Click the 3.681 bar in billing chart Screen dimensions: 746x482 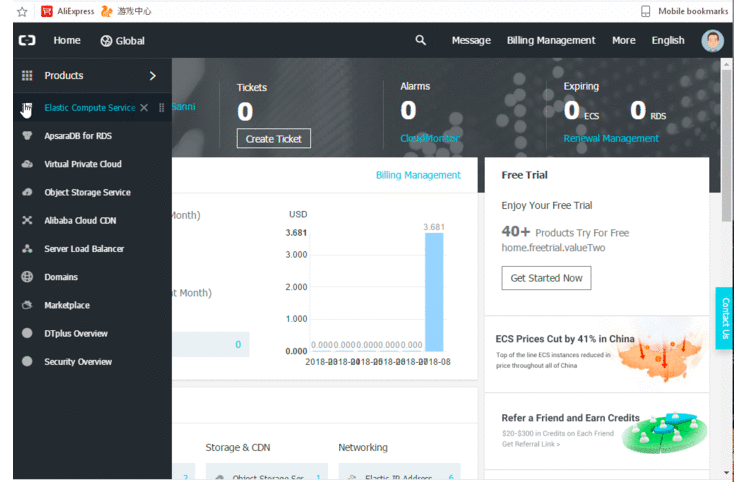(434, 292)
